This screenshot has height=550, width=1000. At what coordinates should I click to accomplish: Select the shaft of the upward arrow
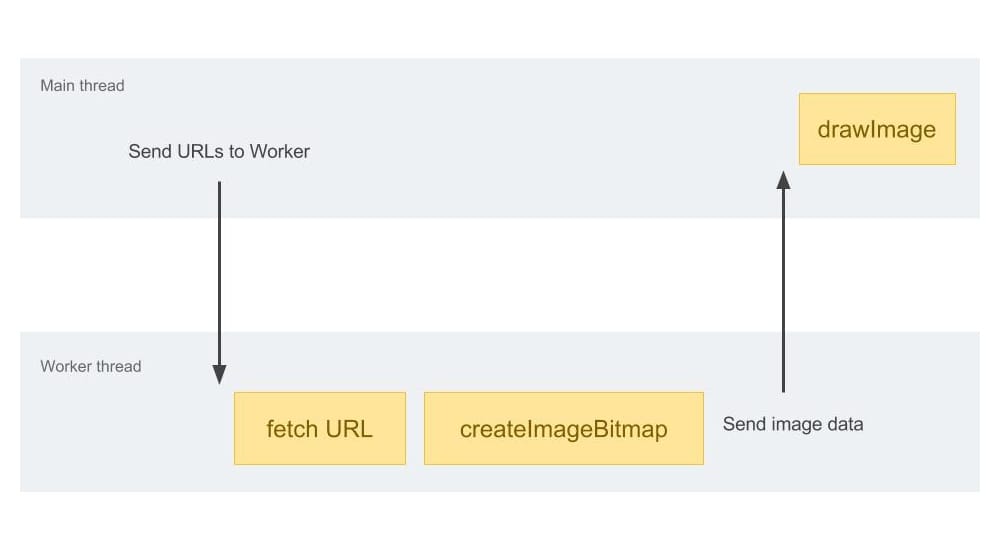tap(783, 290)
